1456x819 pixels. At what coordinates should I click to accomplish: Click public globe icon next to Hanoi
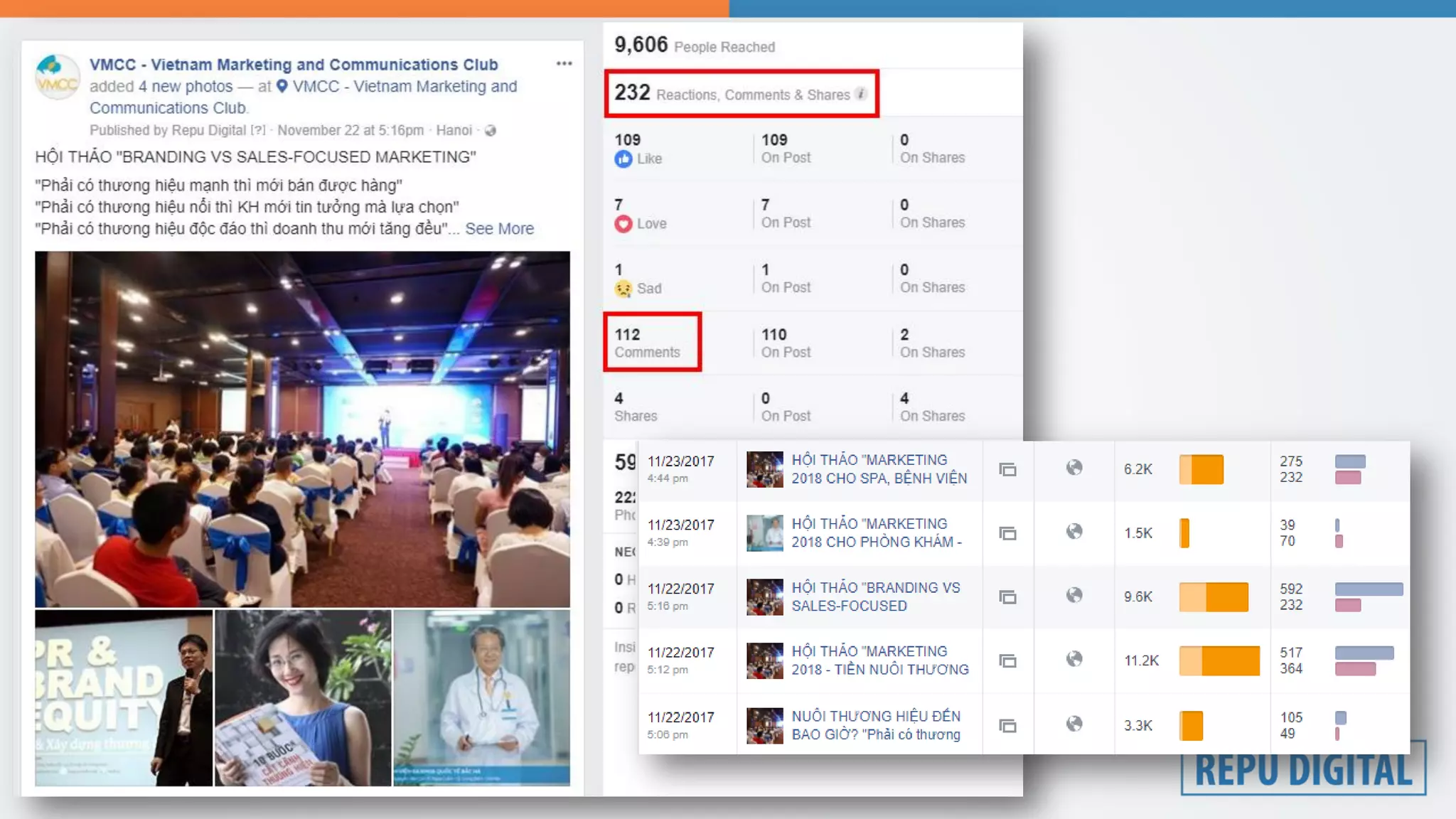click(x=491, y=131)
